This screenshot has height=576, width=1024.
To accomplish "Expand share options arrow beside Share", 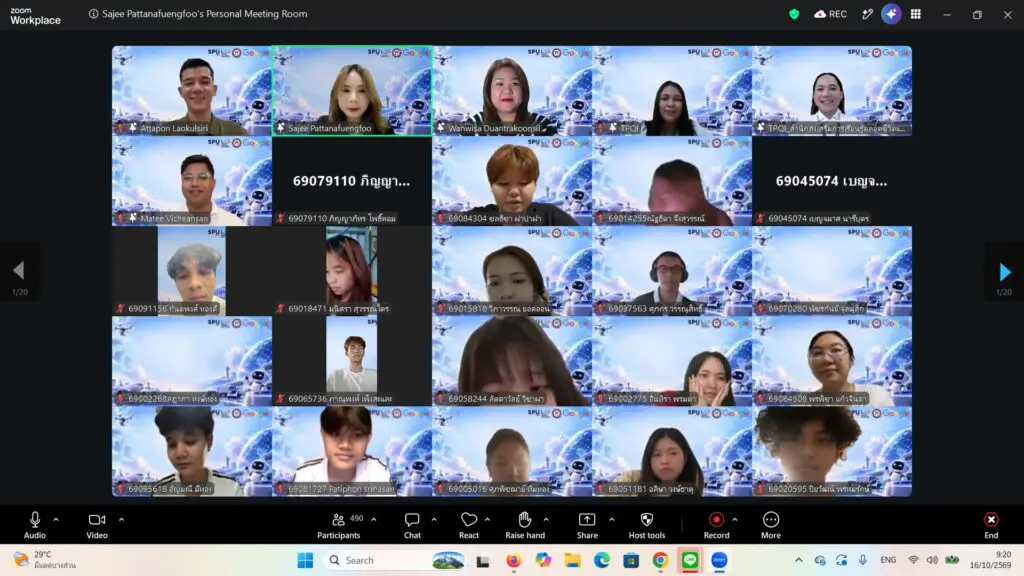I will click(x=611, y=520).
